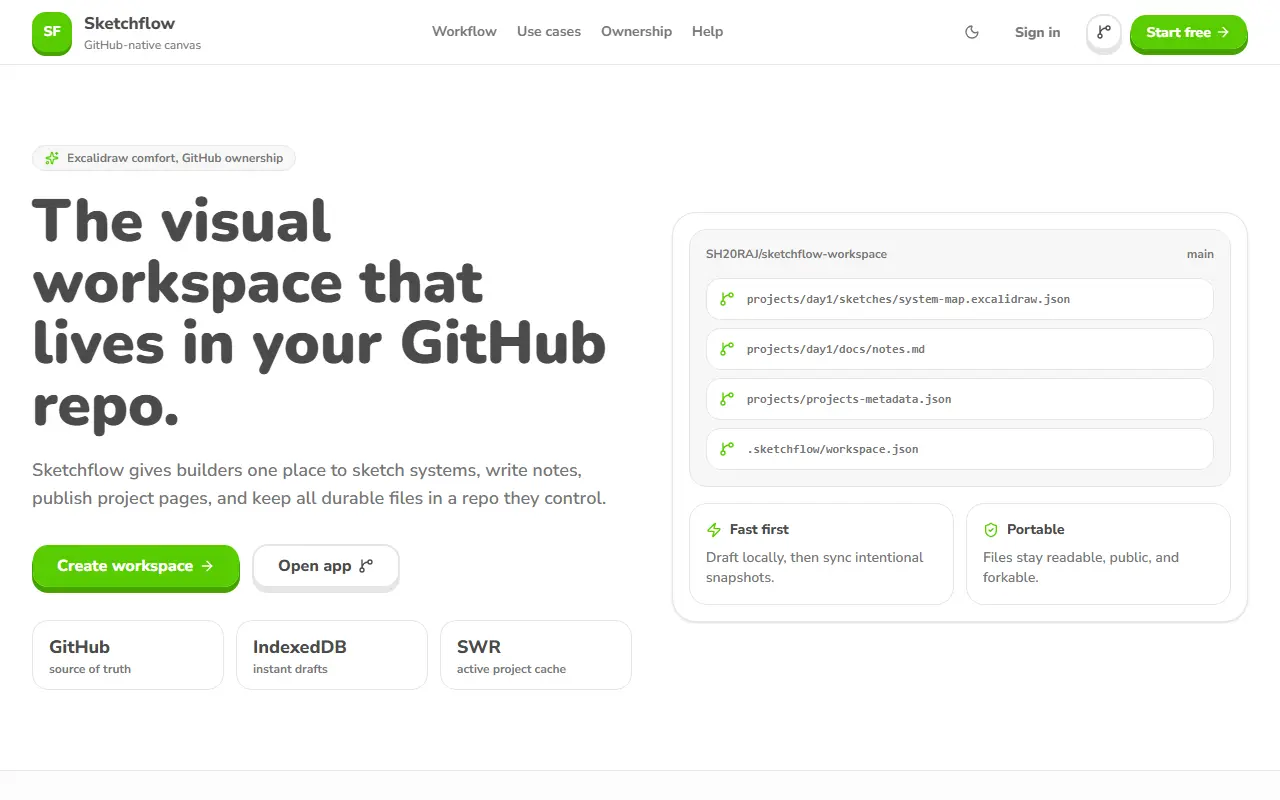Click the git branch icon button in header
The height and width of the screenshot is (800, 1280).
tap(1104, 32)
